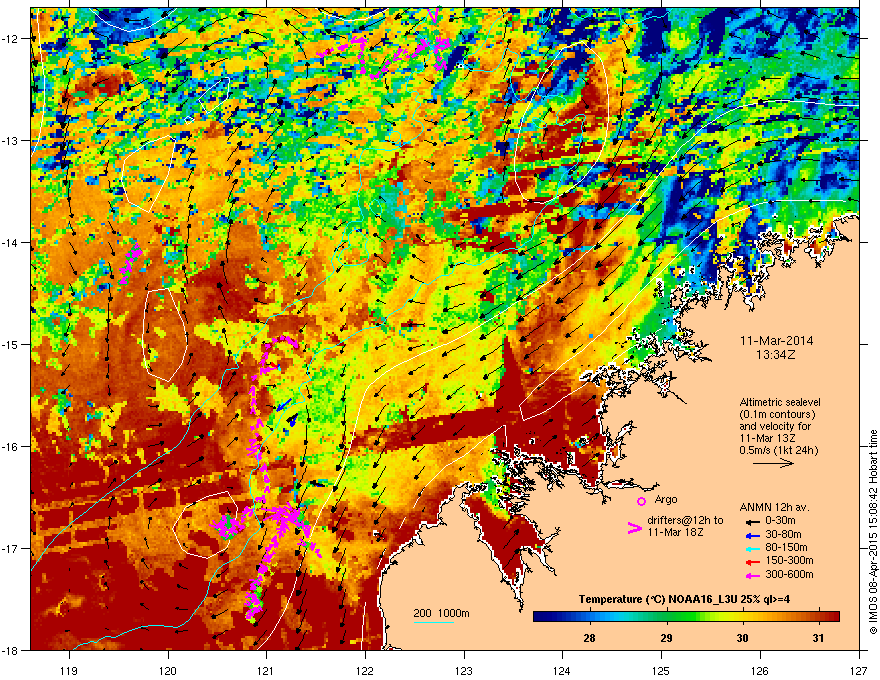Click the '29' color bar tick label
The image size is (880, 680).
click(666, 638)
